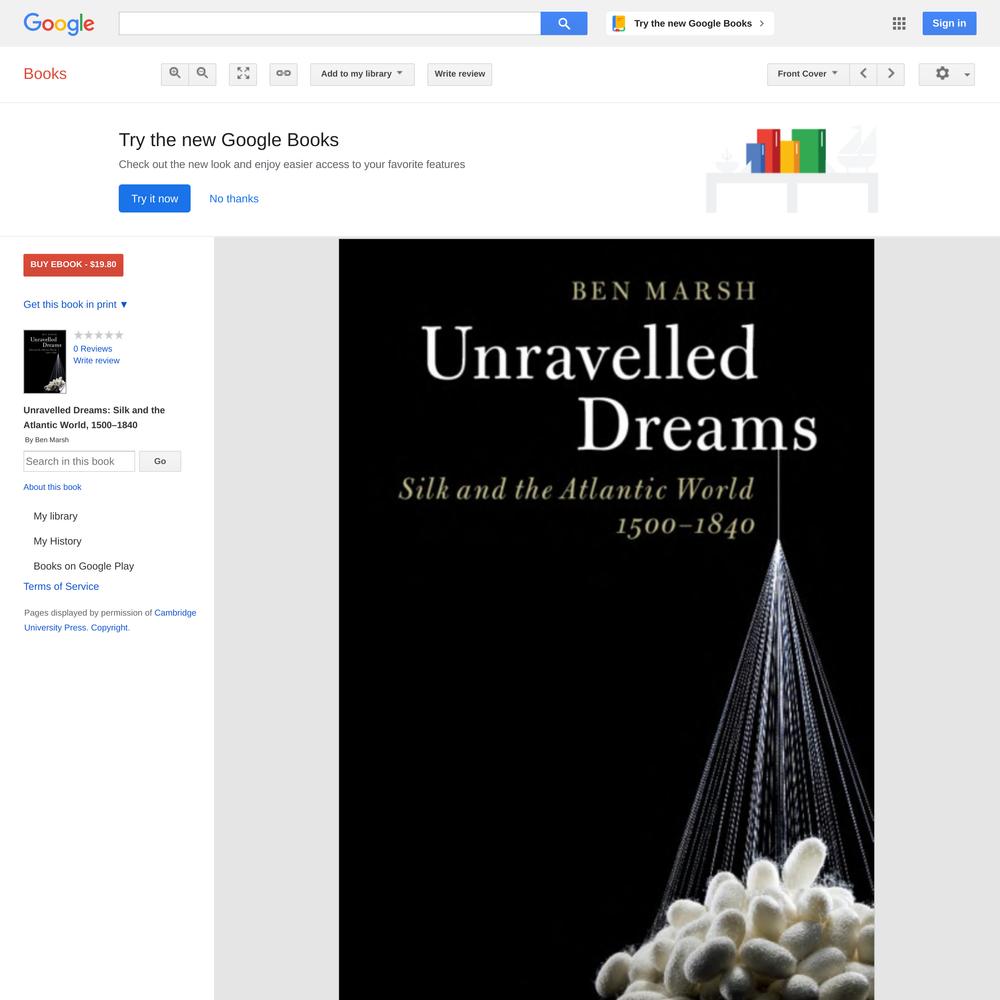
Task: Focus the Google search field
Action: pyautogui.click(x=330, y=24)
